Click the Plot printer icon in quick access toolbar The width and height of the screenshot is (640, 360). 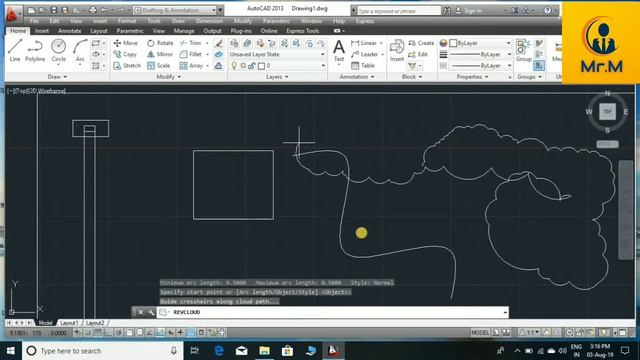click(93, 10)
